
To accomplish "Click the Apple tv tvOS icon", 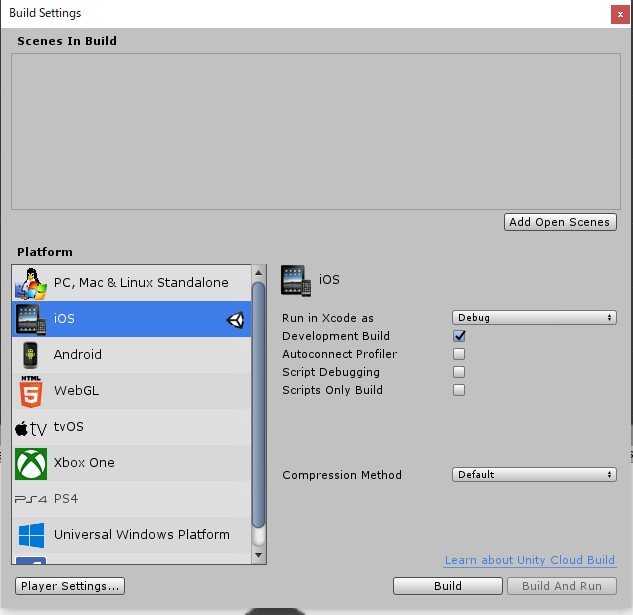I will (x=31, y=428).
